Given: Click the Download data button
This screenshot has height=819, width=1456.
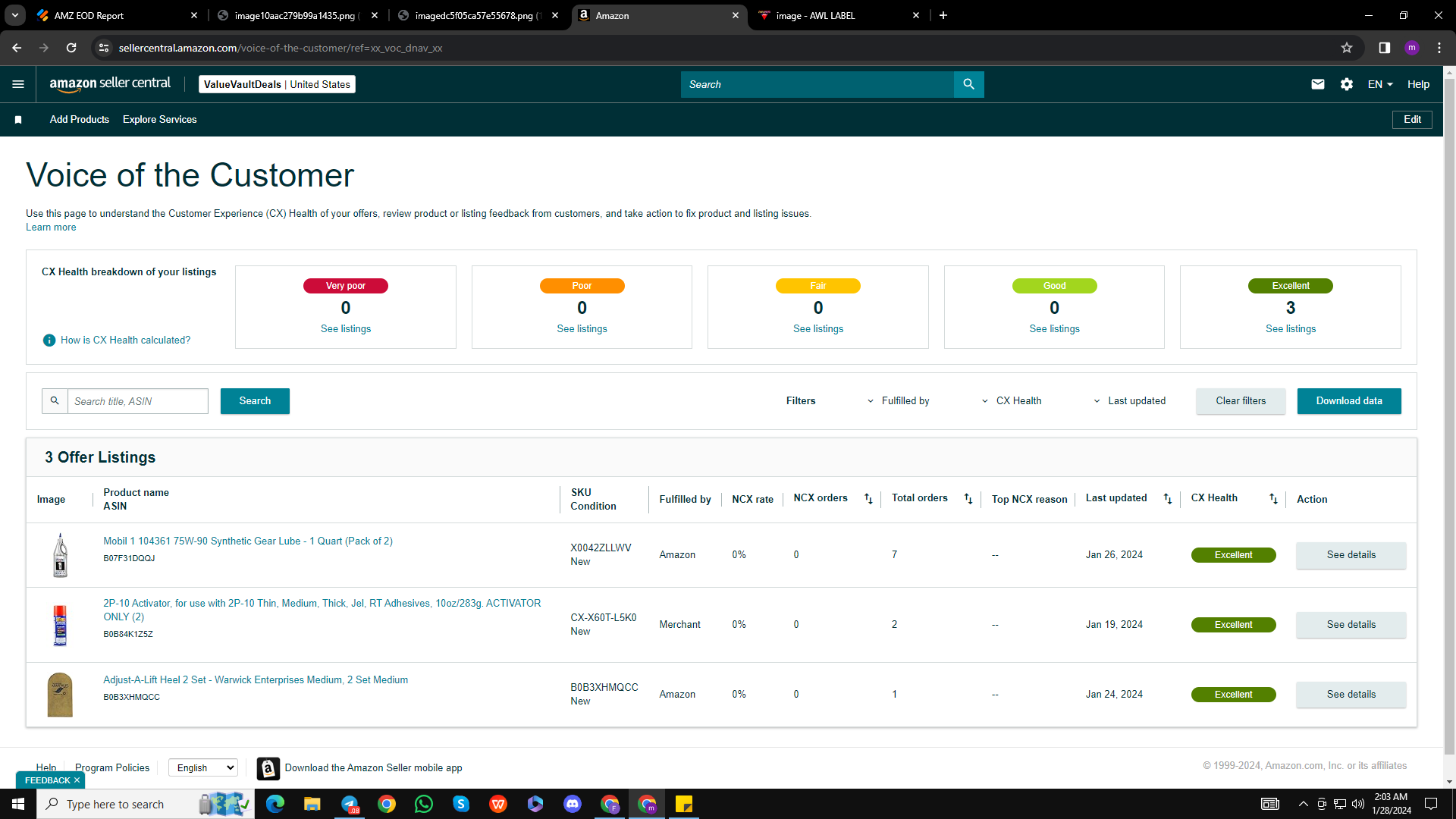Looking at the screenshot, I should 1349,401.
